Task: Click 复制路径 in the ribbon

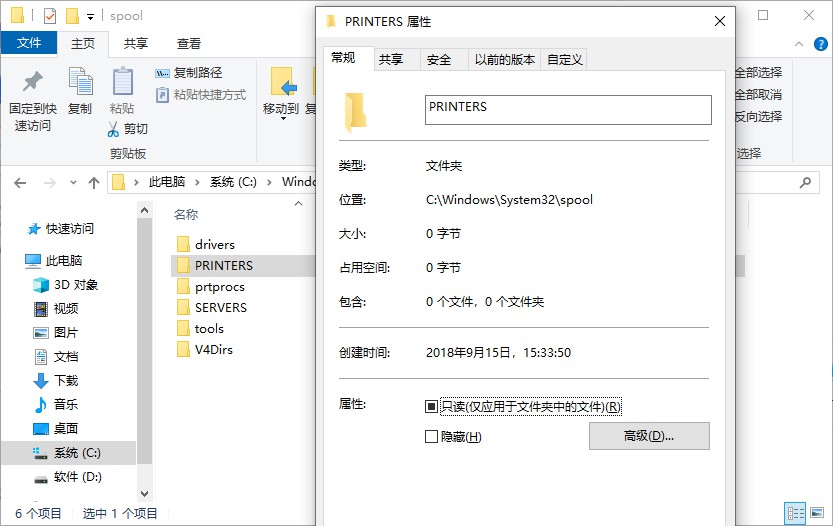Action: (189, 73)
